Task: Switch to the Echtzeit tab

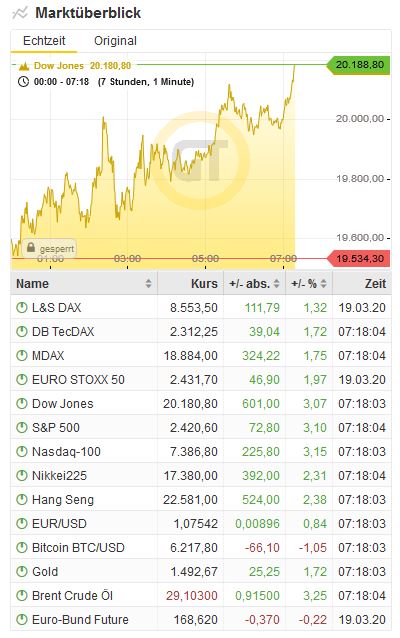Action: click(x=44, y=41)
